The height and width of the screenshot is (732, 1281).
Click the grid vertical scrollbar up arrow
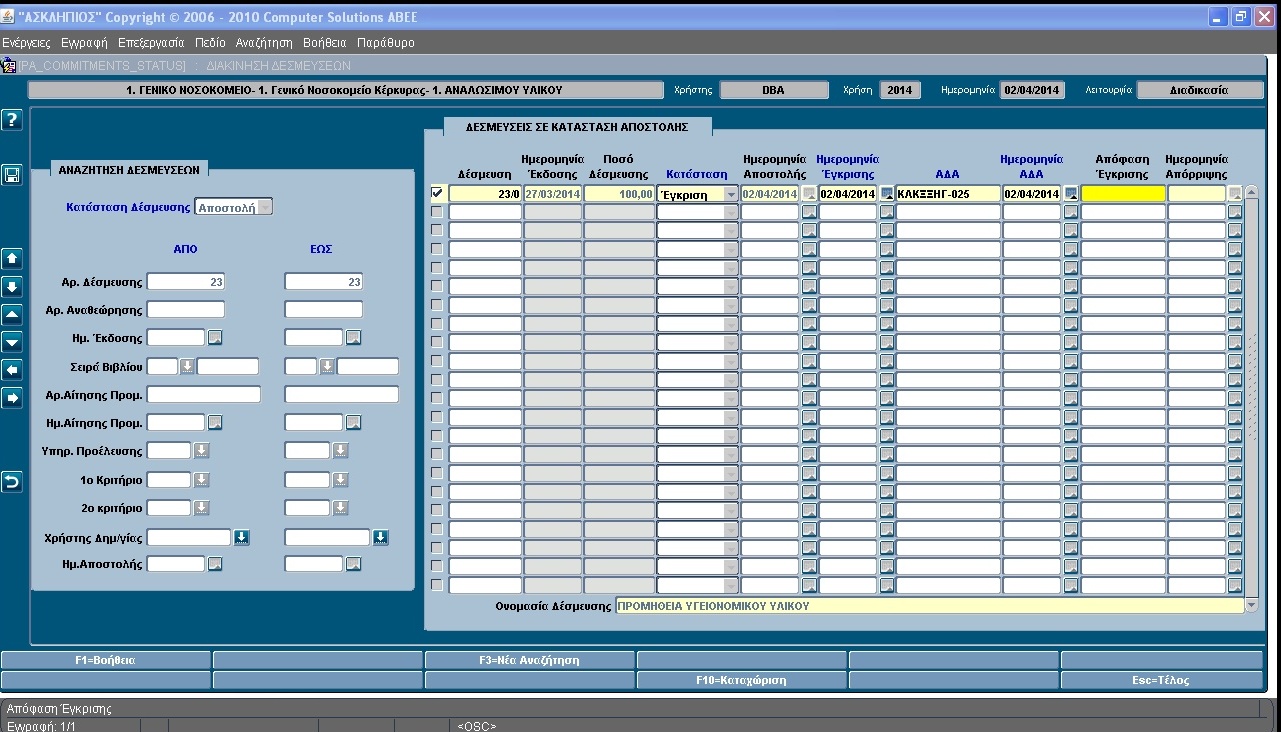click(x=1251, y=192)
